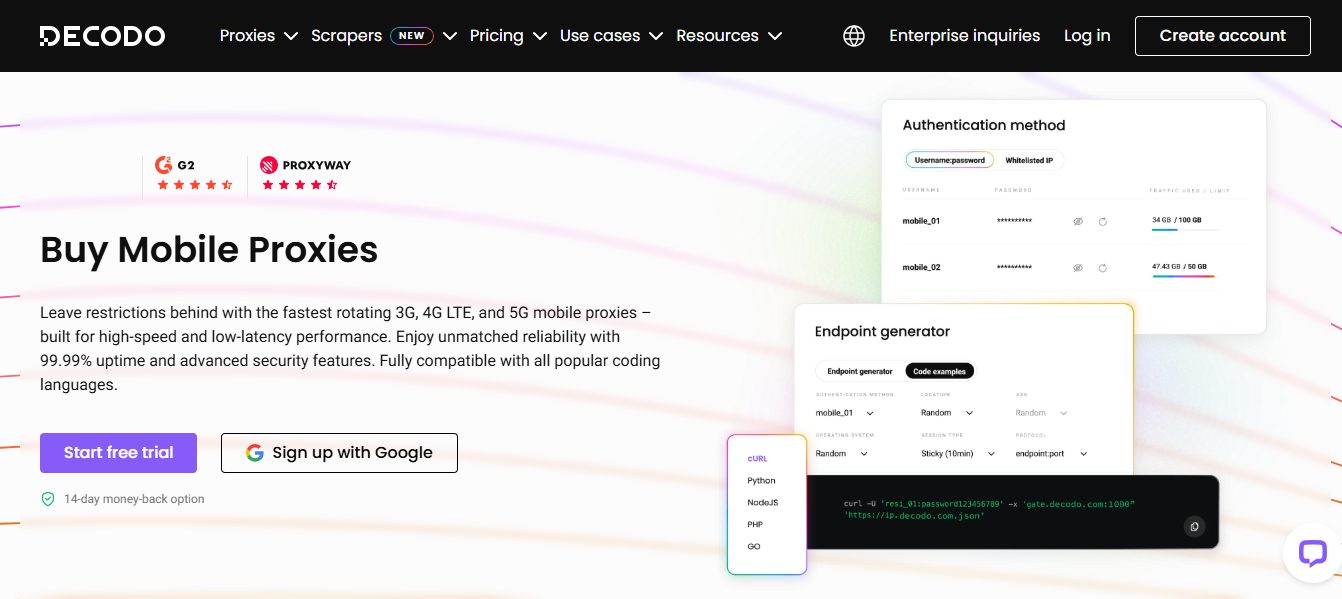This screenshot has height=599, width=1342.
Task: Open the Session type Sticky (10min) dropdown
Action: click(x=958, y=454)
